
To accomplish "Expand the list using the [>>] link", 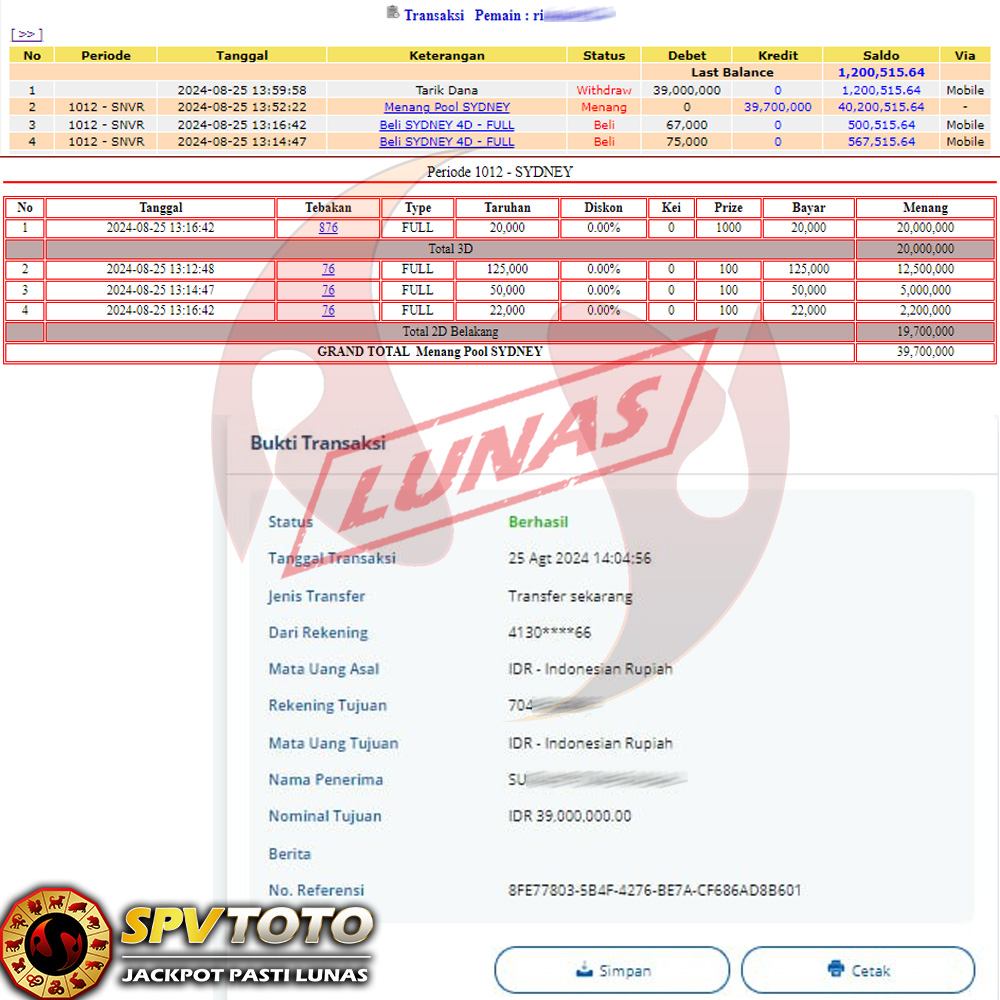I will (26, 34).
